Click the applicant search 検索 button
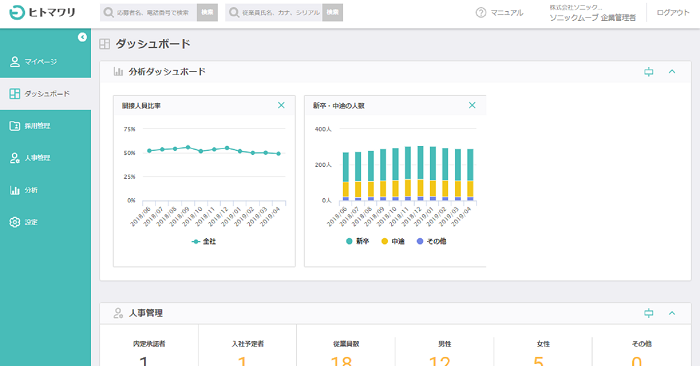 [x=207, y=12]
